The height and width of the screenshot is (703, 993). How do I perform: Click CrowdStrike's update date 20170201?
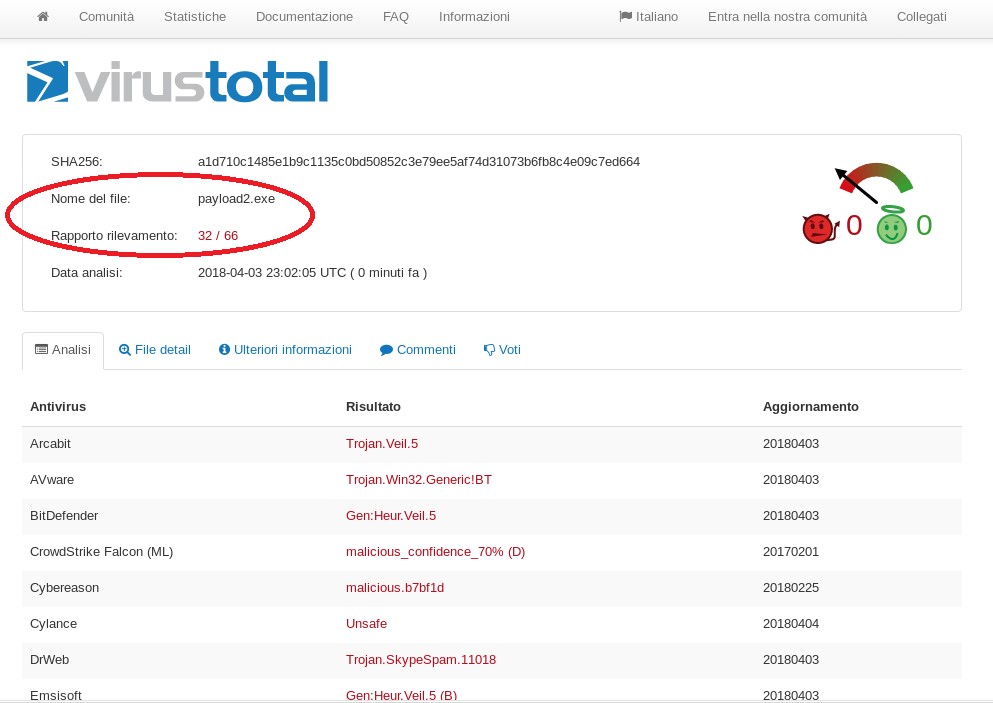pyautogui.click(x=791, y=552)
